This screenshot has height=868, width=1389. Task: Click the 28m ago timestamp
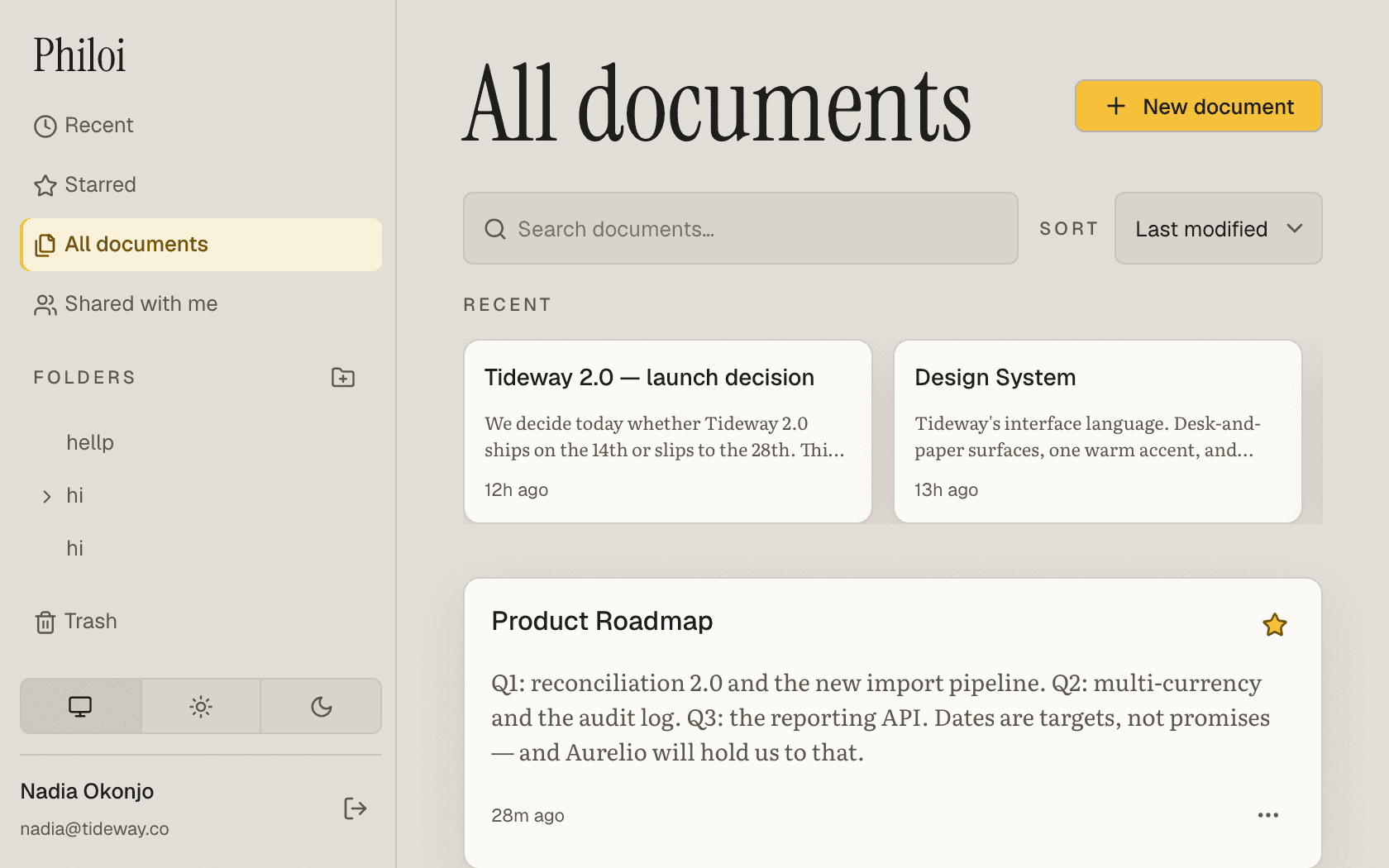527,816
